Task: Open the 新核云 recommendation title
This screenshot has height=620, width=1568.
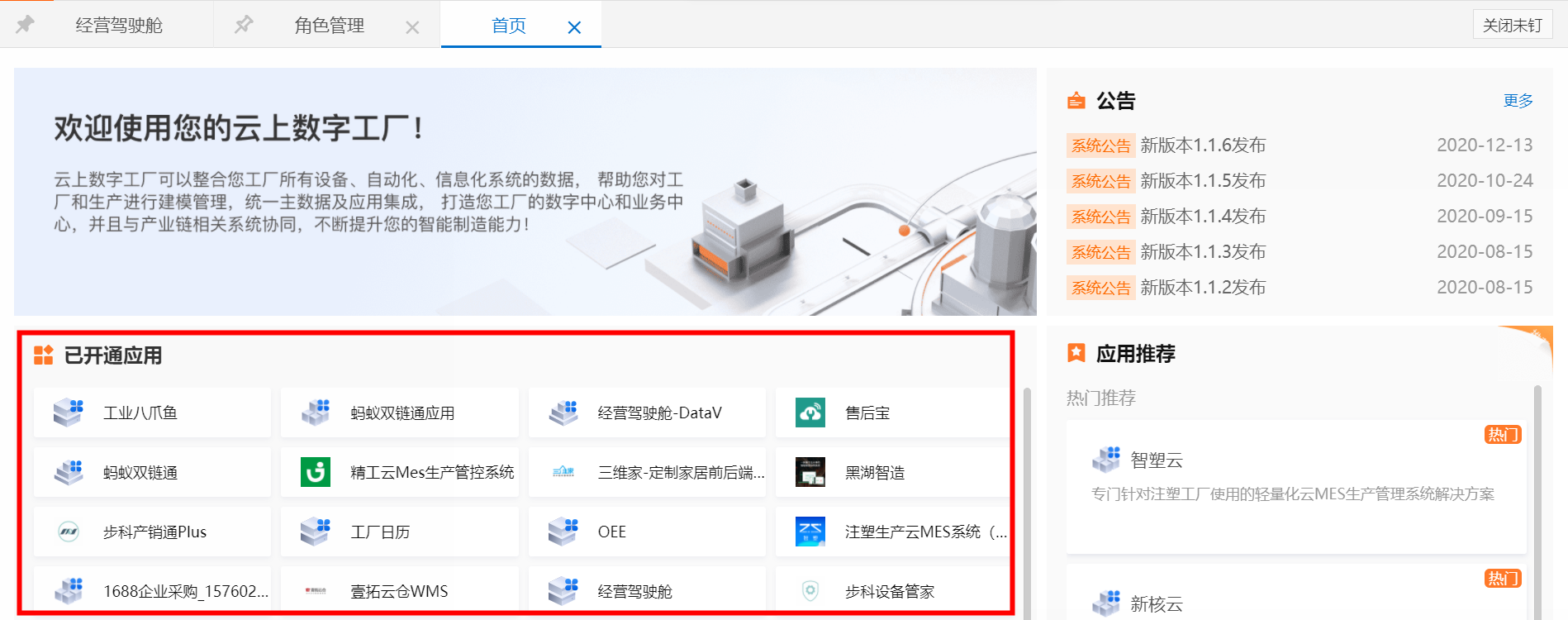Action: pos(1157,604)
